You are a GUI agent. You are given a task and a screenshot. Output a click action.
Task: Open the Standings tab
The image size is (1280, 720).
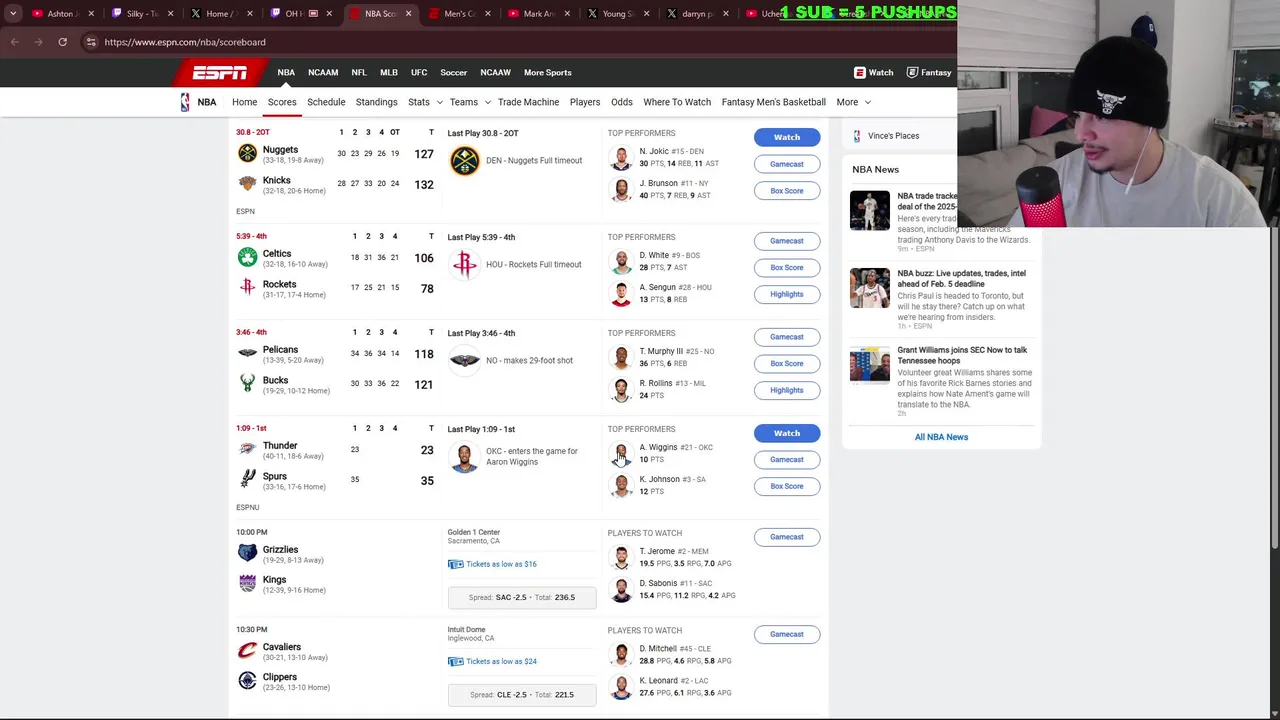[376, 102]
